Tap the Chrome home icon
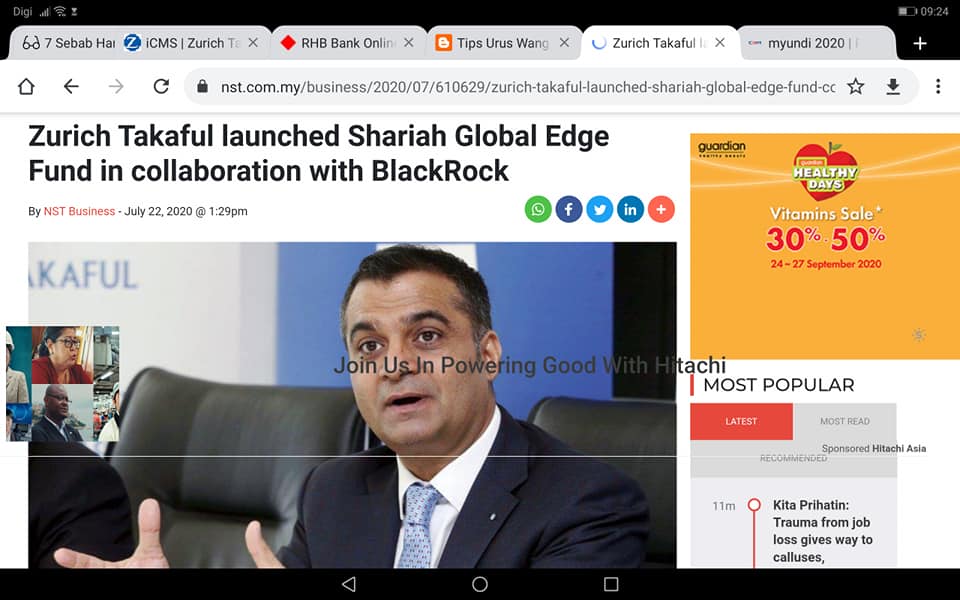The width and height of the screenshot is (960, 600). (26, 86)
